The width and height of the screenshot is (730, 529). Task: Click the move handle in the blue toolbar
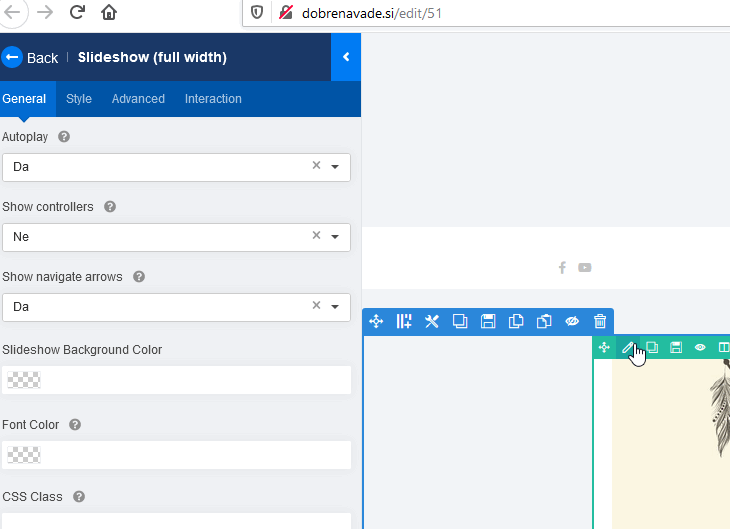pos(377,321)
